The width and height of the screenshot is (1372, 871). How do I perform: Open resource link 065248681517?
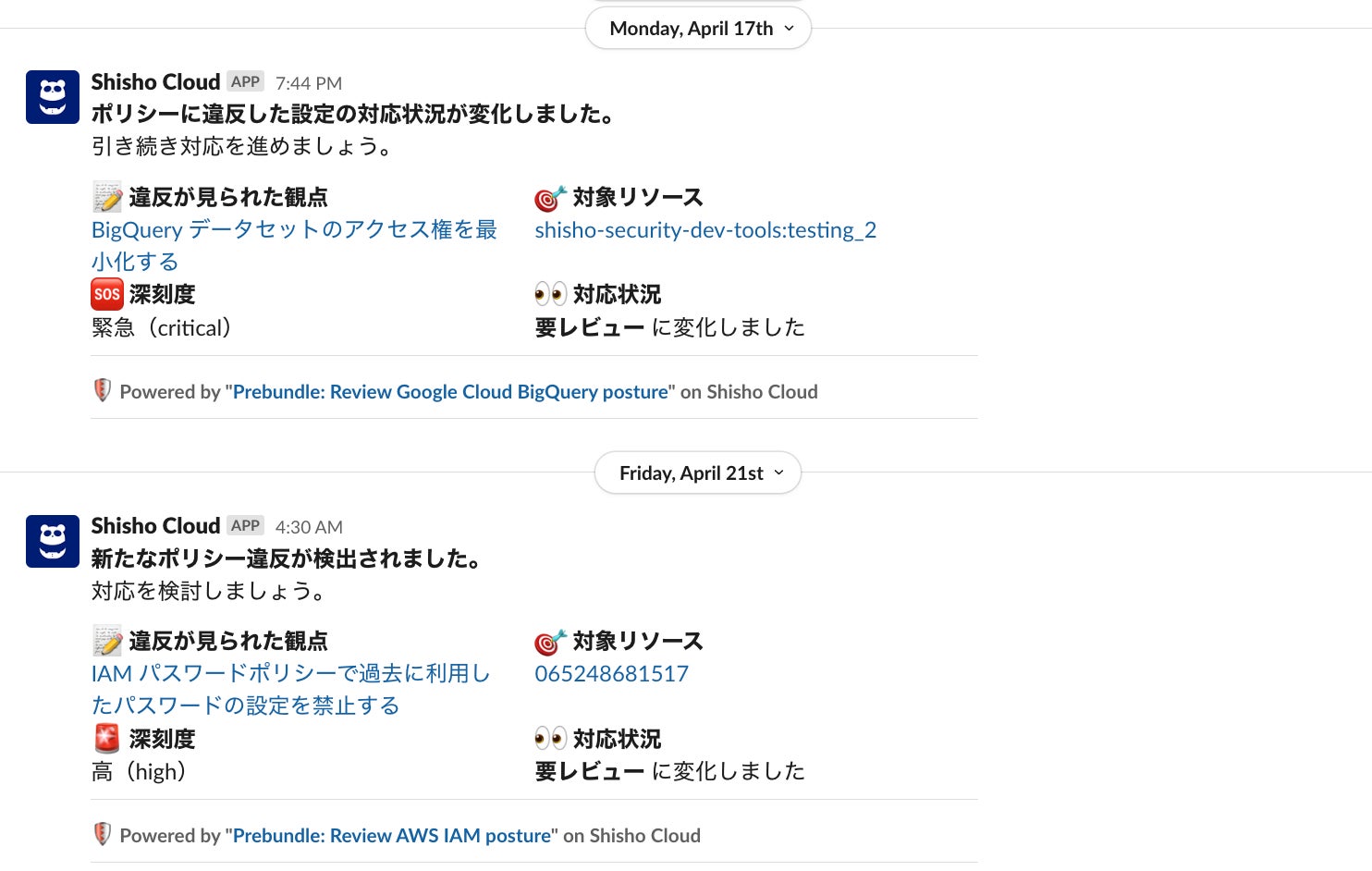[x=611, y=674]
